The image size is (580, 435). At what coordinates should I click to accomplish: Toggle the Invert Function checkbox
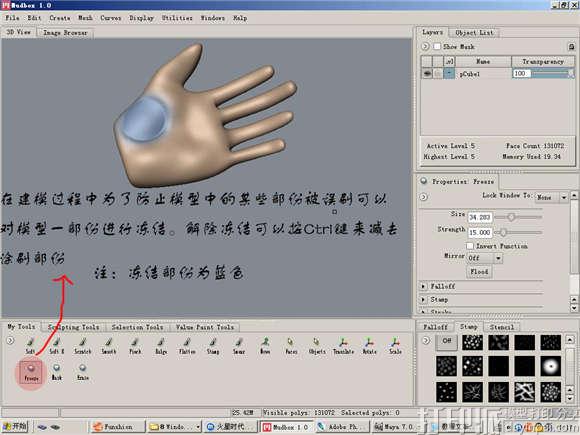point(469,246)
